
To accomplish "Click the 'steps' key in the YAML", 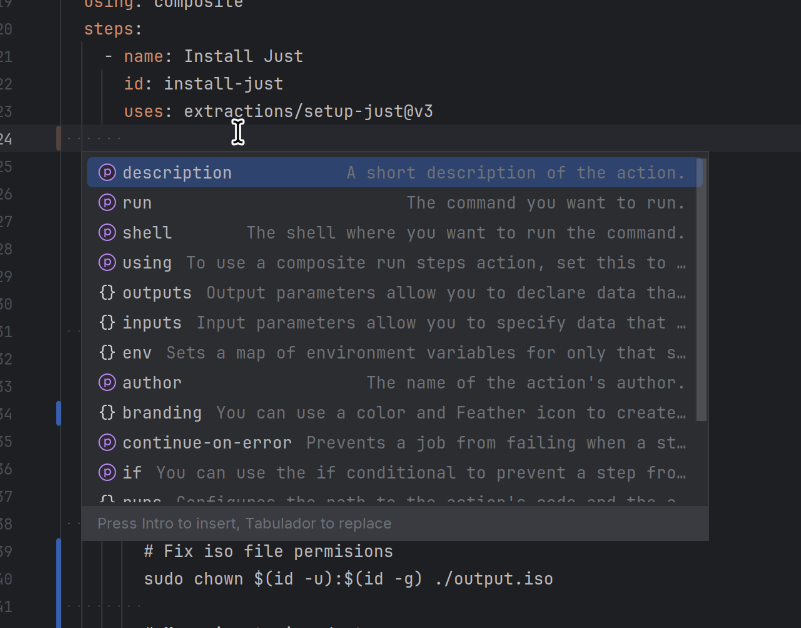I will coord(108,29).
